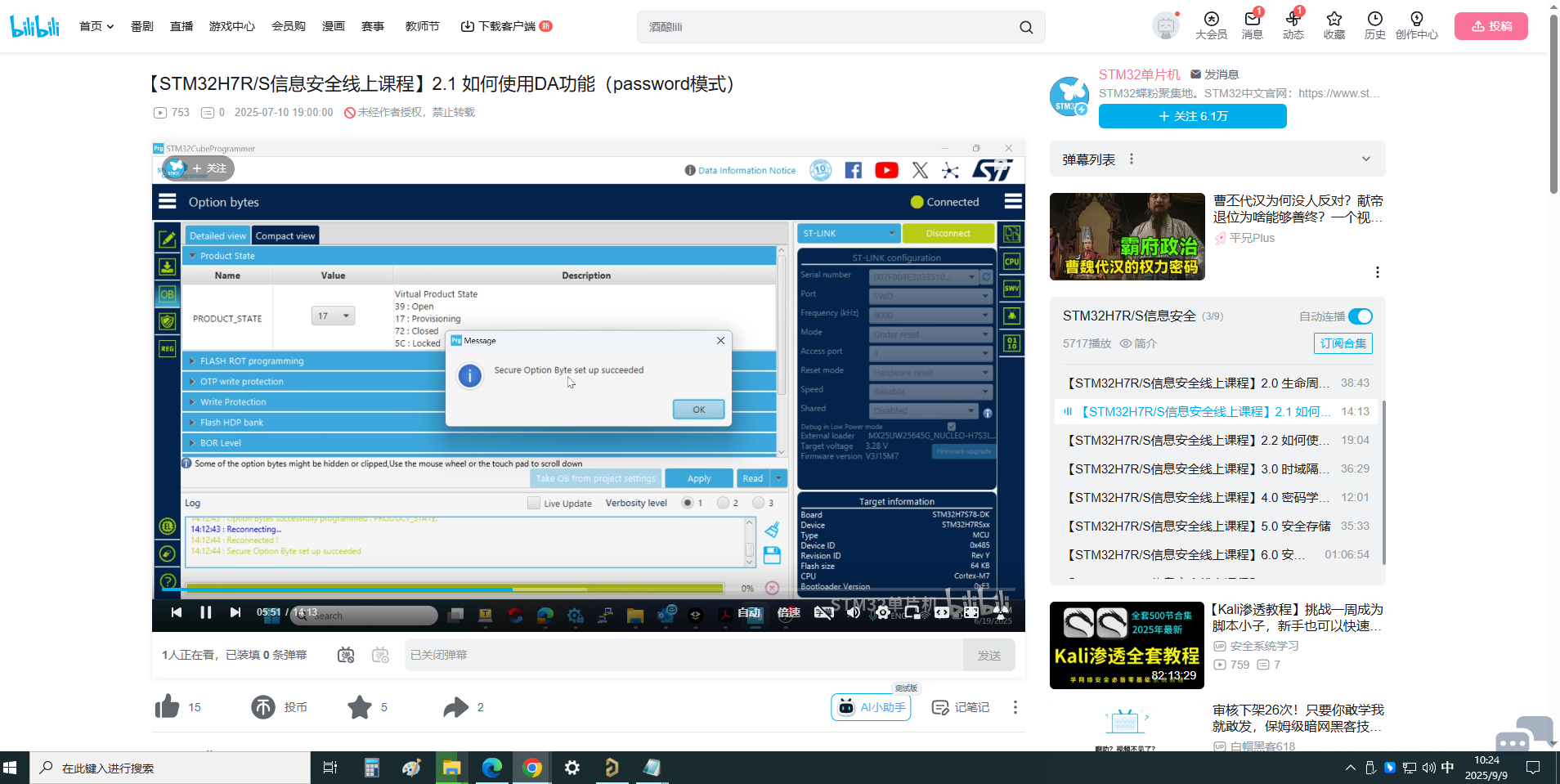1560x784 pixels.
Task: Favorite the video with the star icon
Action: 360,707
